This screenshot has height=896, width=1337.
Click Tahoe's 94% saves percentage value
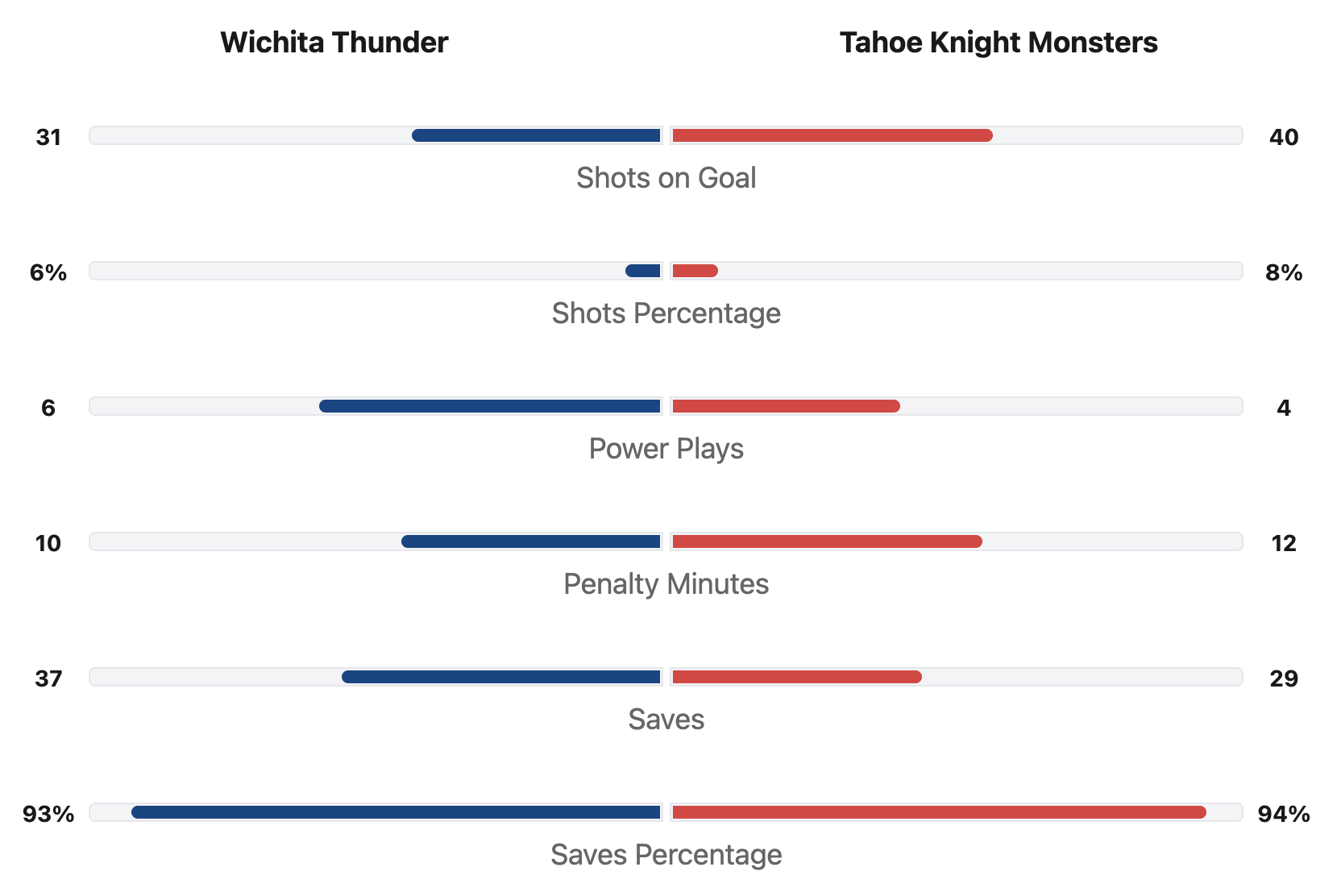pos(1283,815)
